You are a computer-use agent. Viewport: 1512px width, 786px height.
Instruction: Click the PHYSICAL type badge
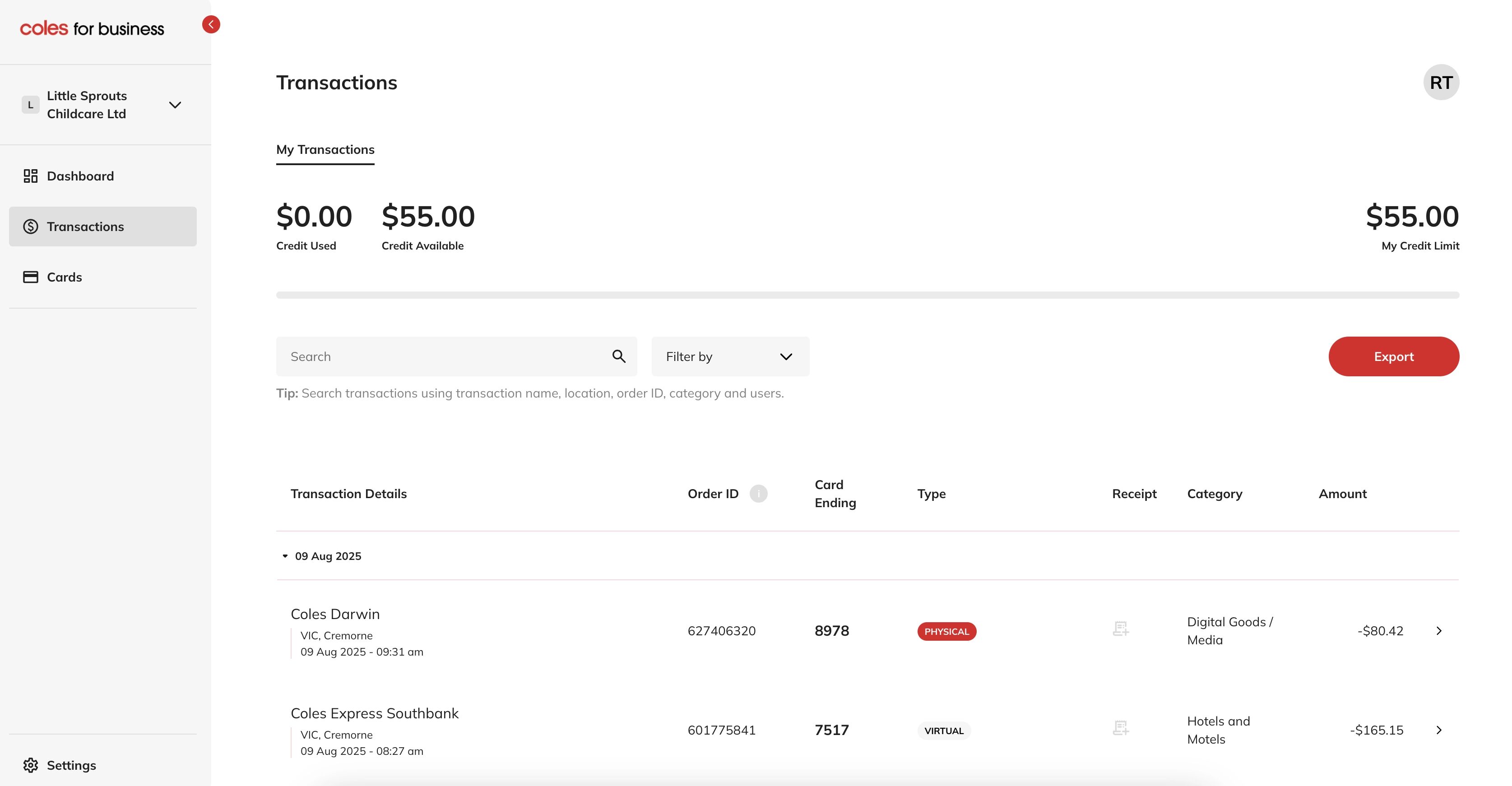coord(947,631)
